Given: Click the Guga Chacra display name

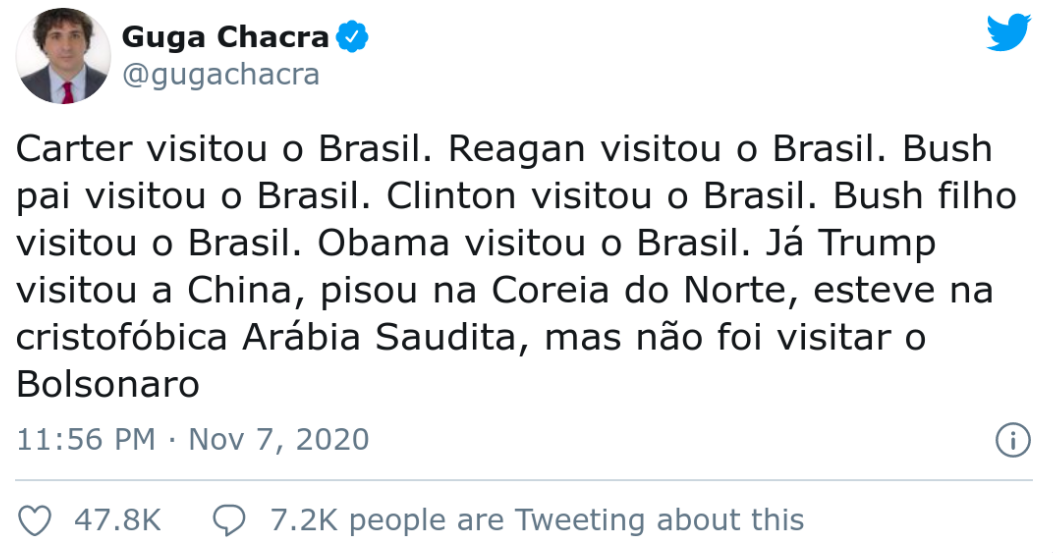Looking at the screenshot, I should 225,36.
